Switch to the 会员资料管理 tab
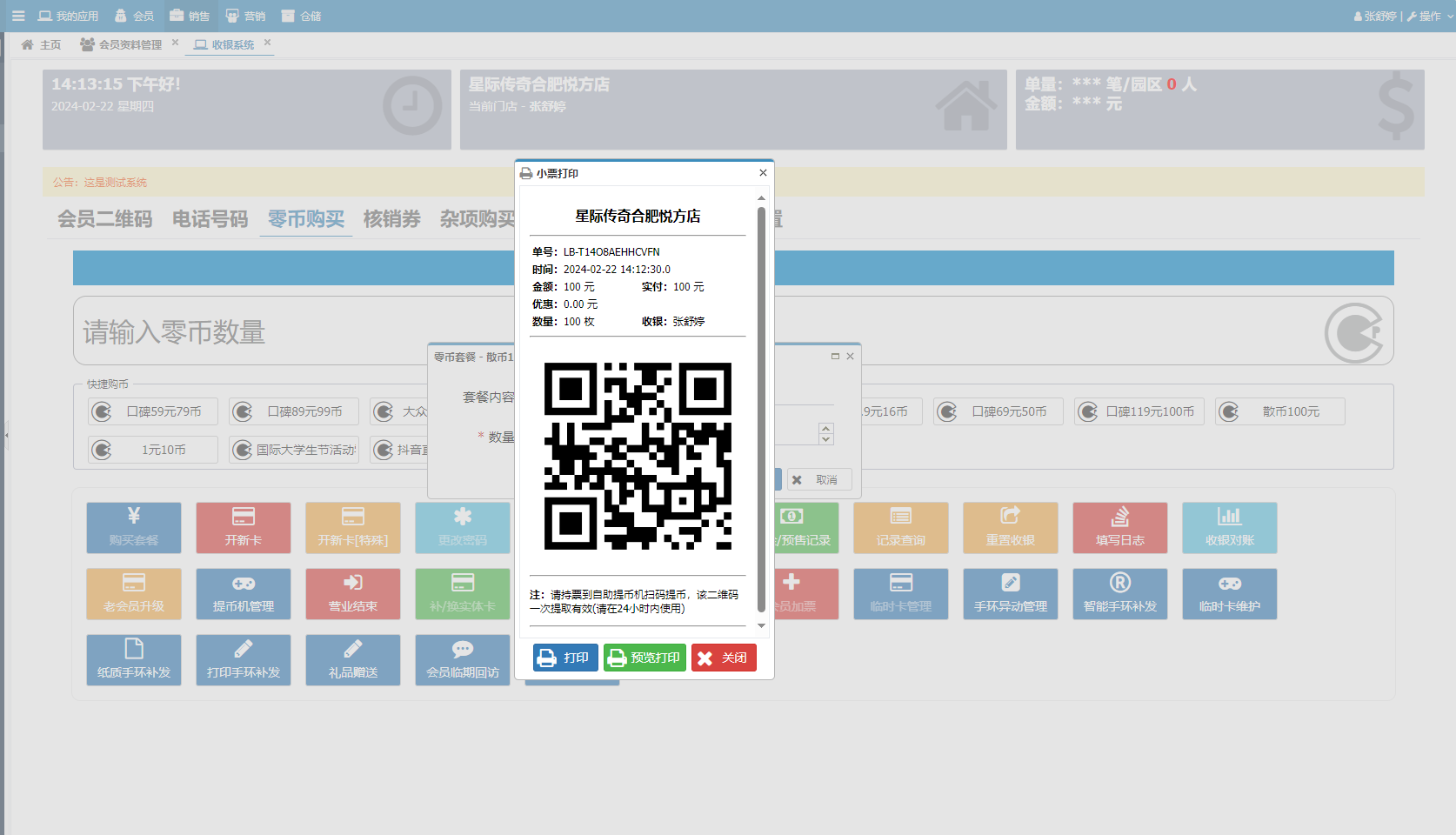Image resolution: width=1456 pixels, height=835 pixels. (x=121, y=44)
